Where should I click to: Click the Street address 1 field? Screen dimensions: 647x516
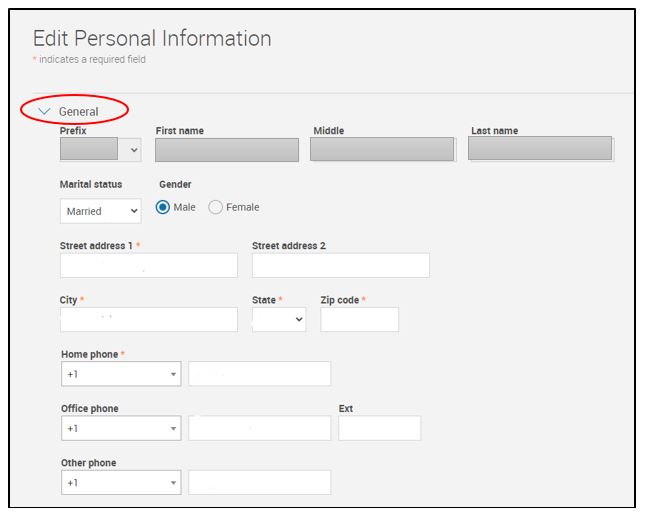(x=149, y=265)
